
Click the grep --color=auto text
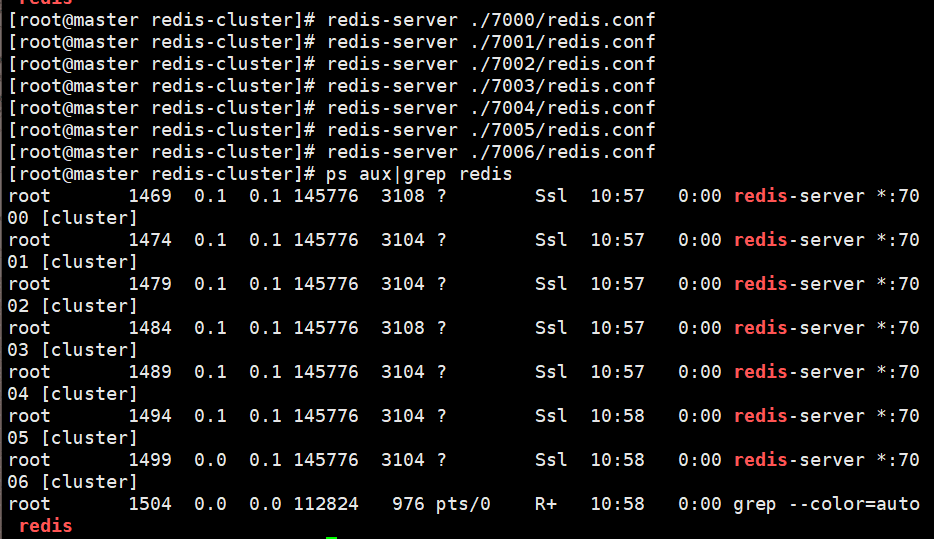click(826, 505)
